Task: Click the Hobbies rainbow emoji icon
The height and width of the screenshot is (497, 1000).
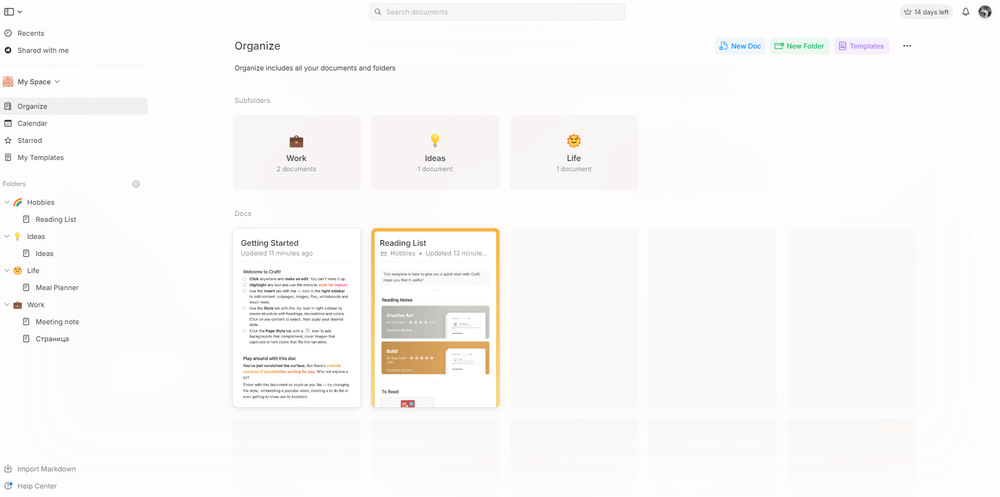Action: coord(18,202)
